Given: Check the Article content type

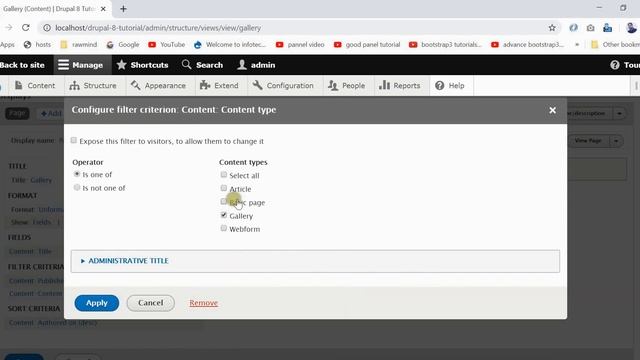Looking at the screenshot, I should point(224,188).
